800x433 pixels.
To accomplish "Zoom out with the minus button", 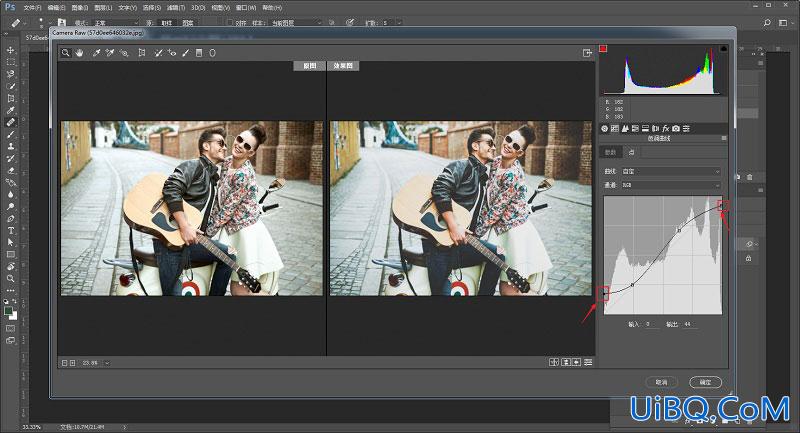I will click(65, 363).
